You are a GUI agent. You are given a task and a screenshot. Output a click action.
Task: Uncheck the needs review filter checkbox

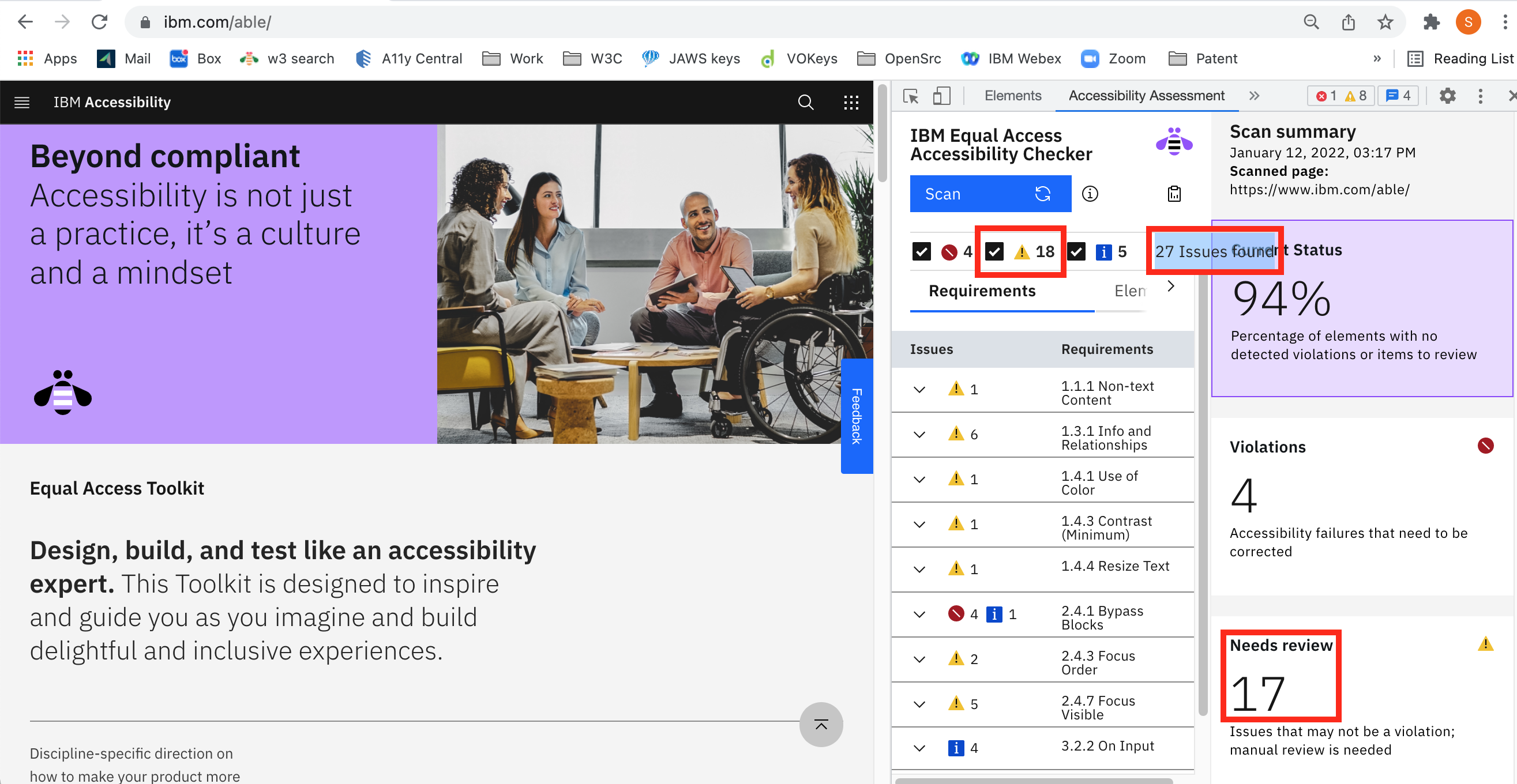pos(994,252)
